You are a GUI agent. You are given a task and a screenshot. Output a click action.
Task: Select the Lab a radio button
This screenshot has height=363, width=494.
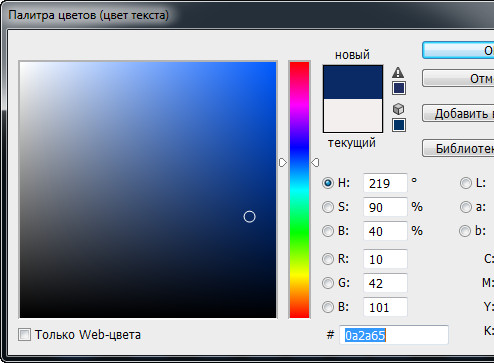point(466,207)
